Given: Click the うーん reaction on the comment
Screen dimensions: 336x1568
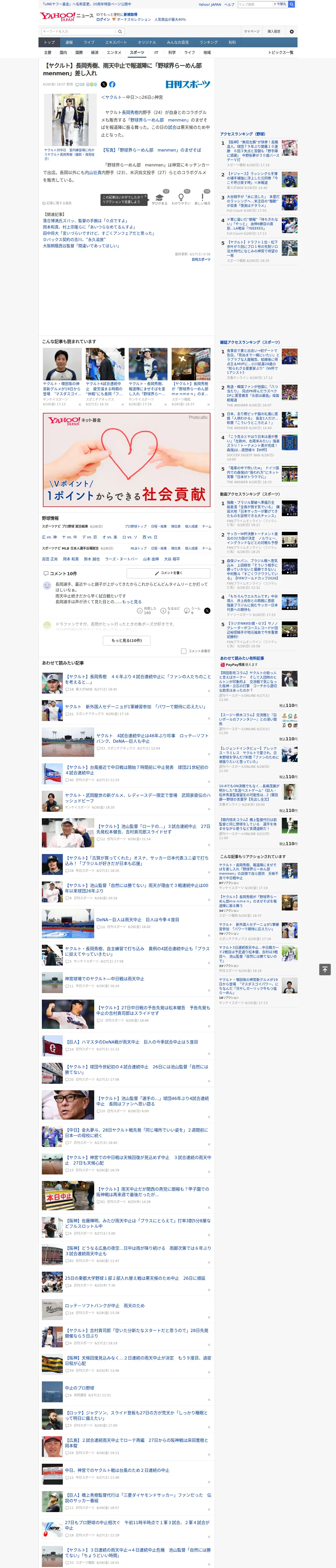Looking at the screenshot, I should tap(193, 610).
